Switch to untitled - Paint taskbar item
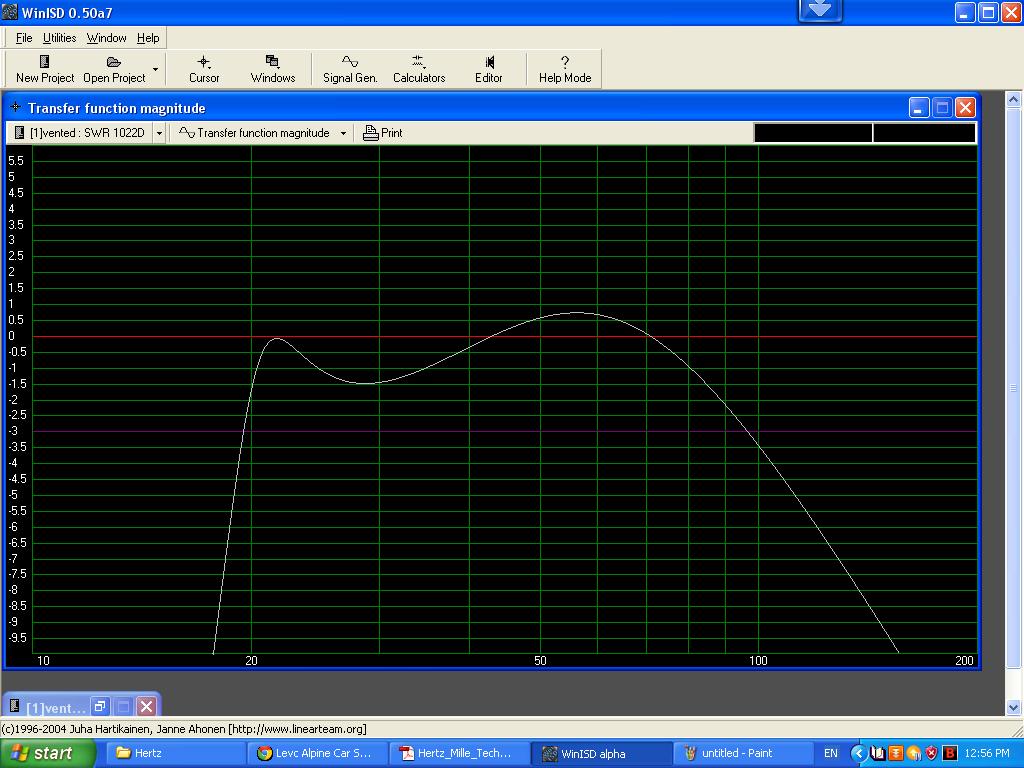This screenshot has width=1024, height=768. coord(743,753)
